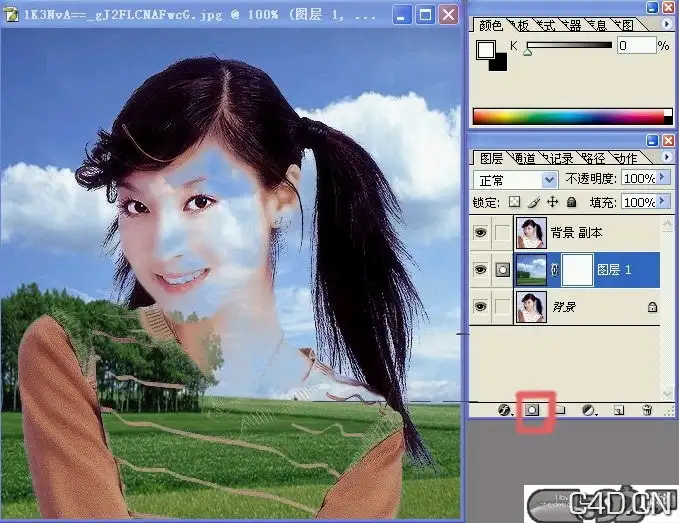The image size is (679, 523).
Task: Click the Create new layer icon
Action: click(x=619, y=410)
